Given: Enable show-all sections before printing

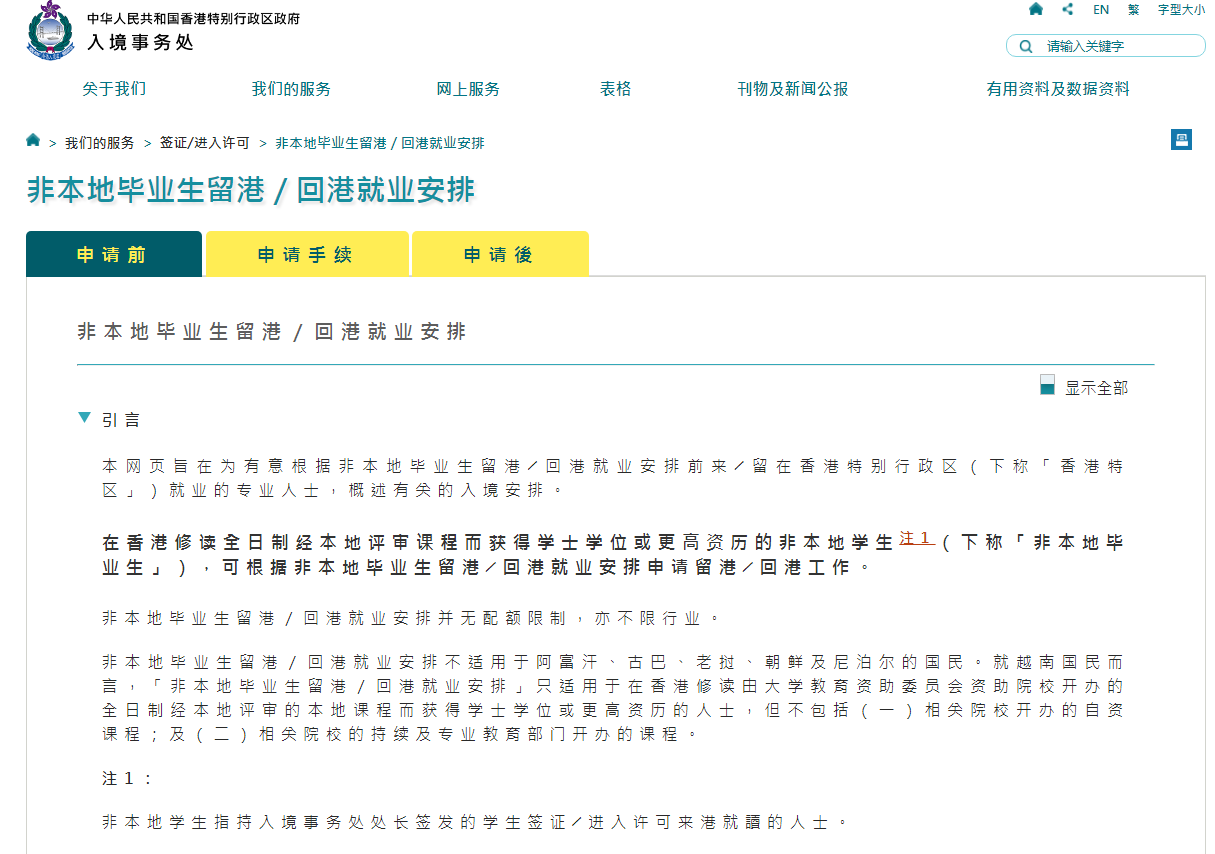Looking at the screenshot, I should click(x=1047, y=383).
